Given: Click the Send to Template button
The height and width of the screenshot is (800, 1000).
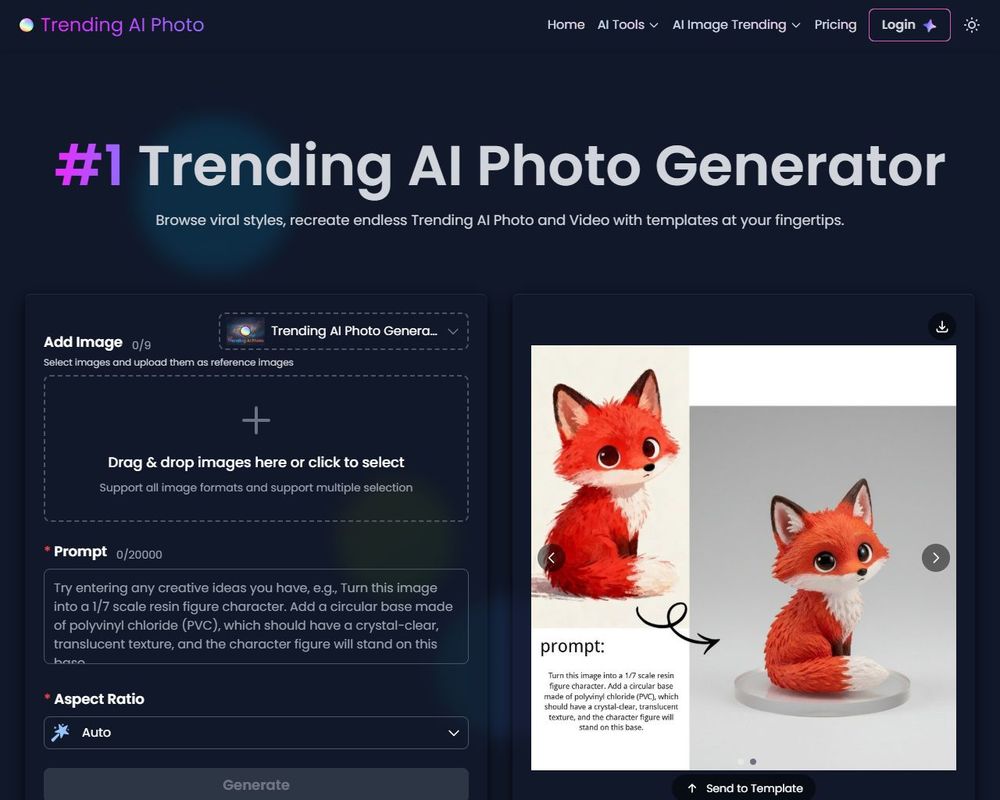Looking at the screenshot, I should click(x=743, y=788).
